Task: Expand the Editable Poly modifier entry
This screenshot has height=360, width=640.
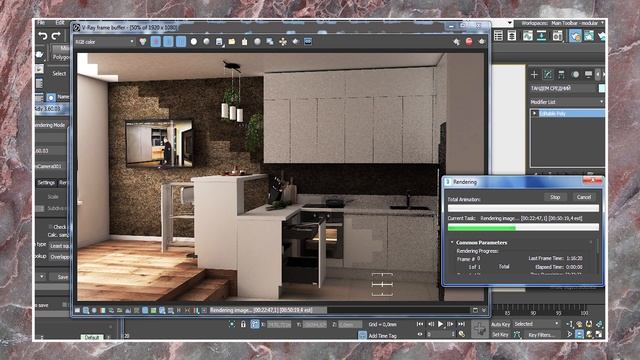Action: (x=534, y=113)
